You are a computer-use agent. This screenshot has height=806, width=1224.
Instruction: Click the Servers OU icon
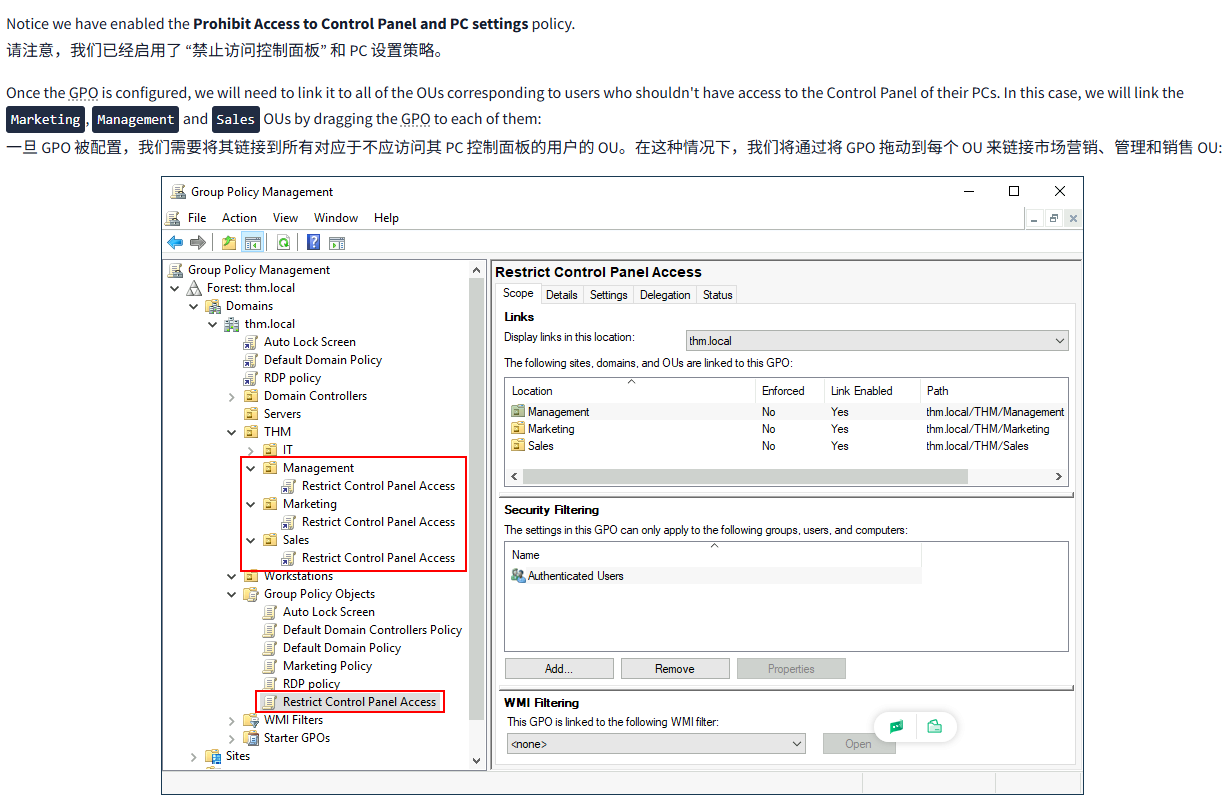point(251,414)
